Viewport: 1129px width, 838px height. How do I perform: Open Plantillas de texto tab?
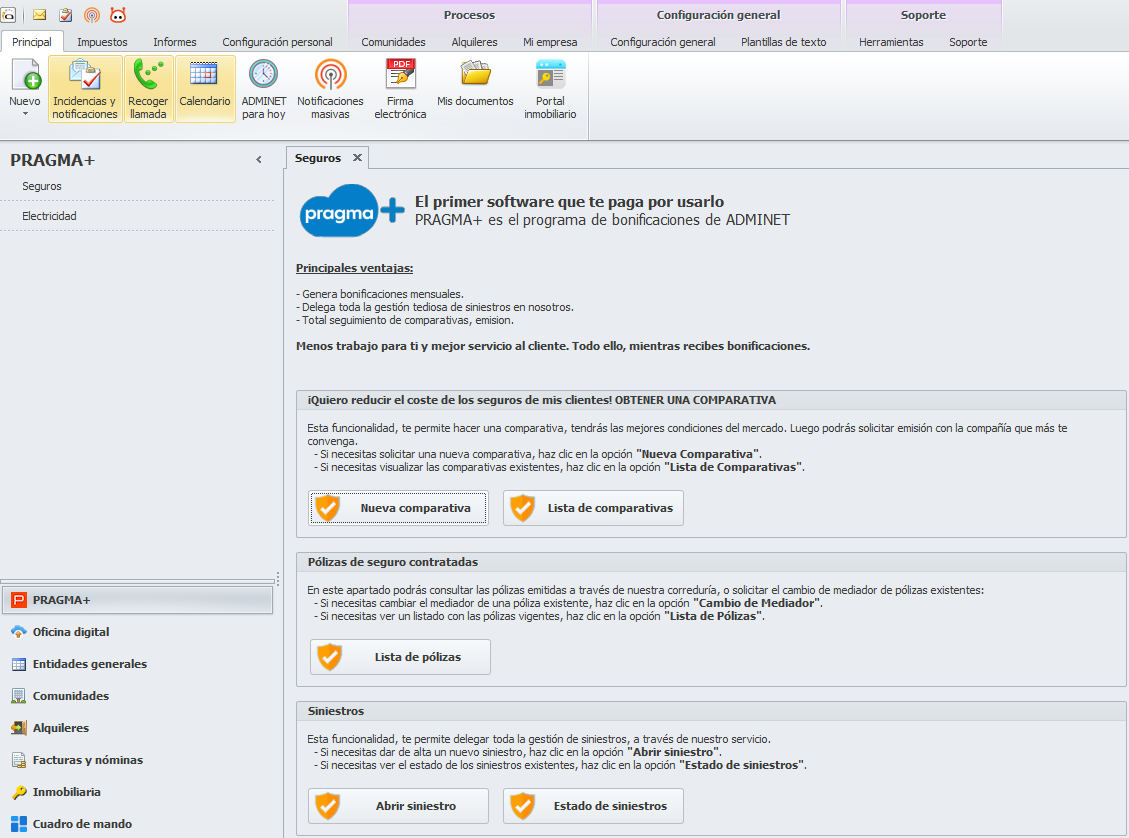click(x=783, y=42)
